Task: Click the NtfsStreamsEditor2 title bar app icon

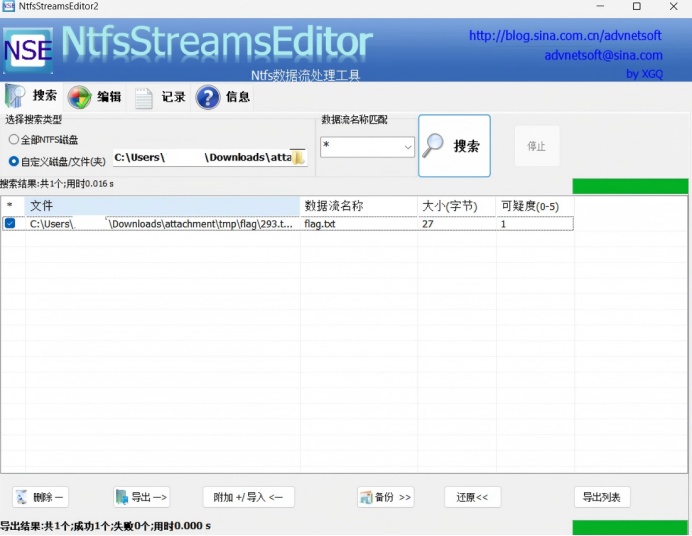Action: click(x=8, y=6)
